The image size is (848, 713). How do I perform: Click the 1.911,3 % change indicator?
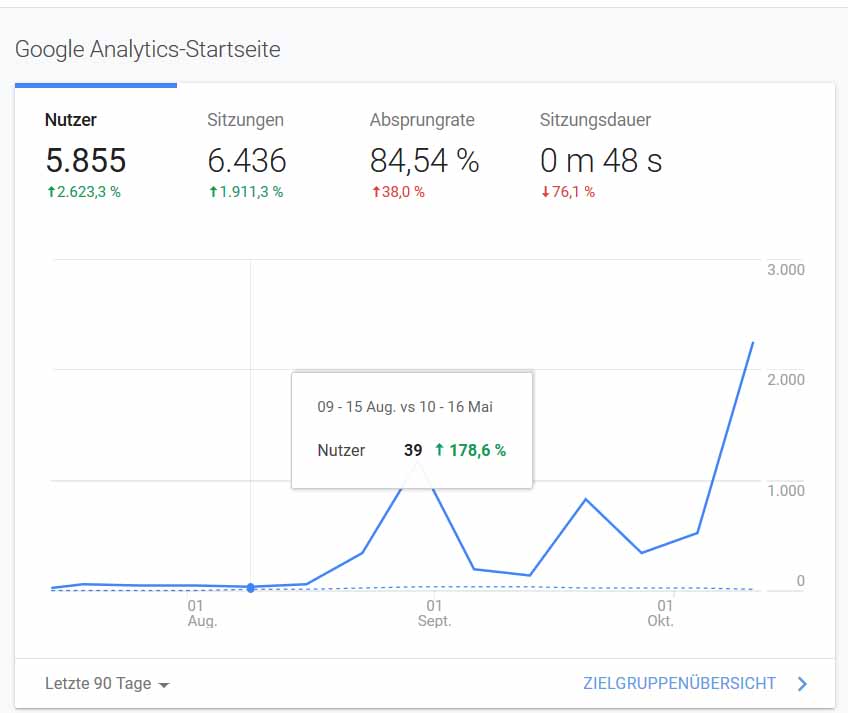pos(246,192)
